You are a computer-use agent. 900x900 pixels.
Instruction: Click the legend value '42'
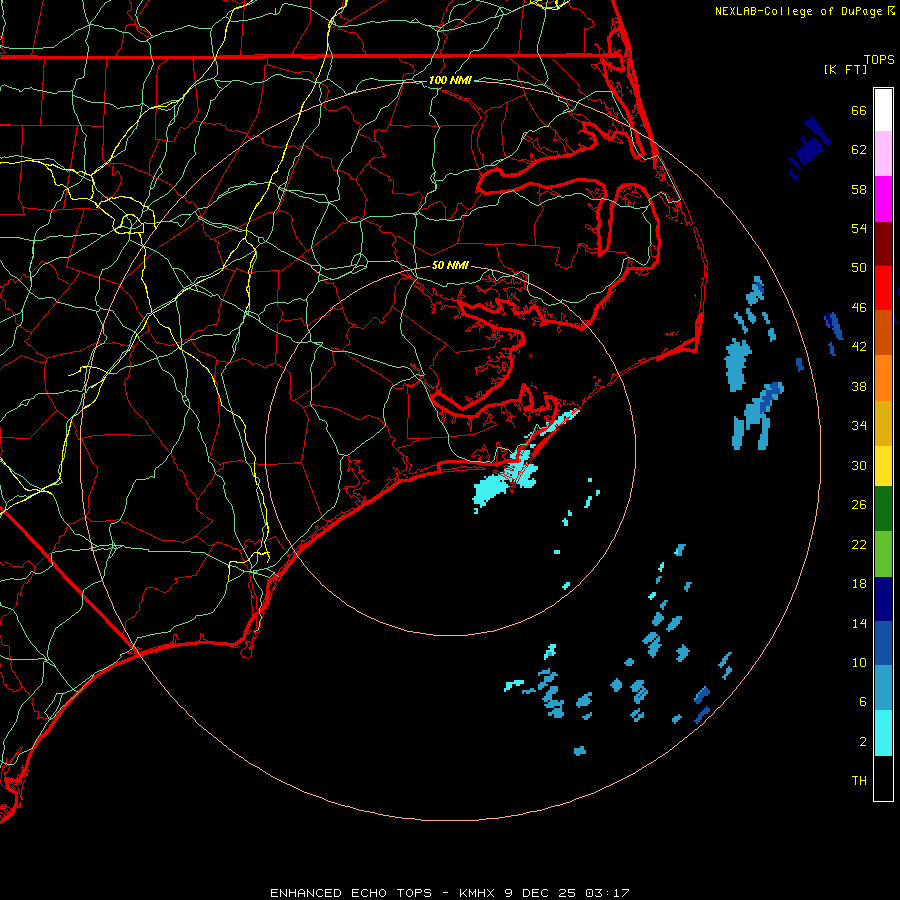[859, 347]
